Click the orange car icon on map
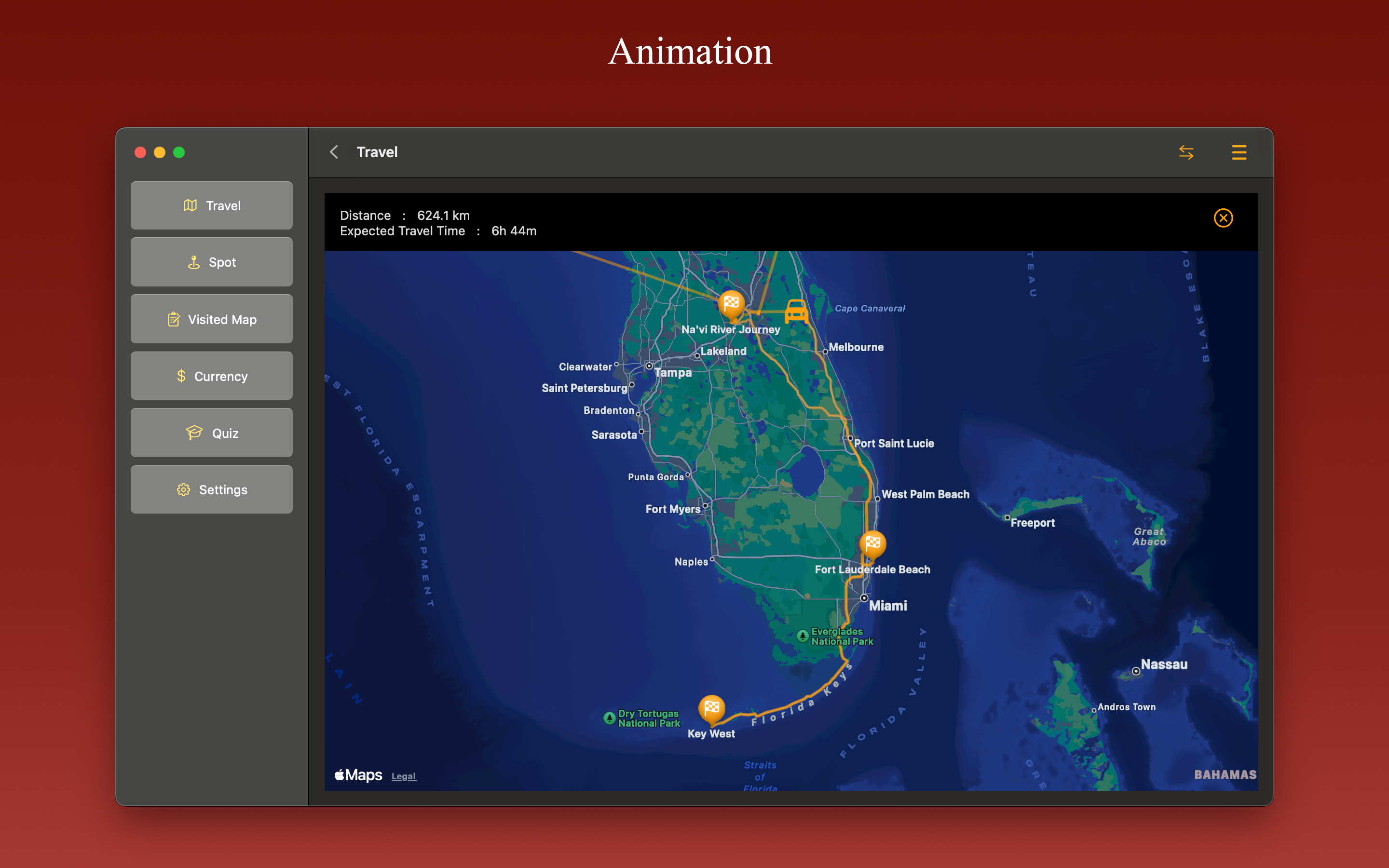This screenshot has height=868, width=1389. pos(796,312)
